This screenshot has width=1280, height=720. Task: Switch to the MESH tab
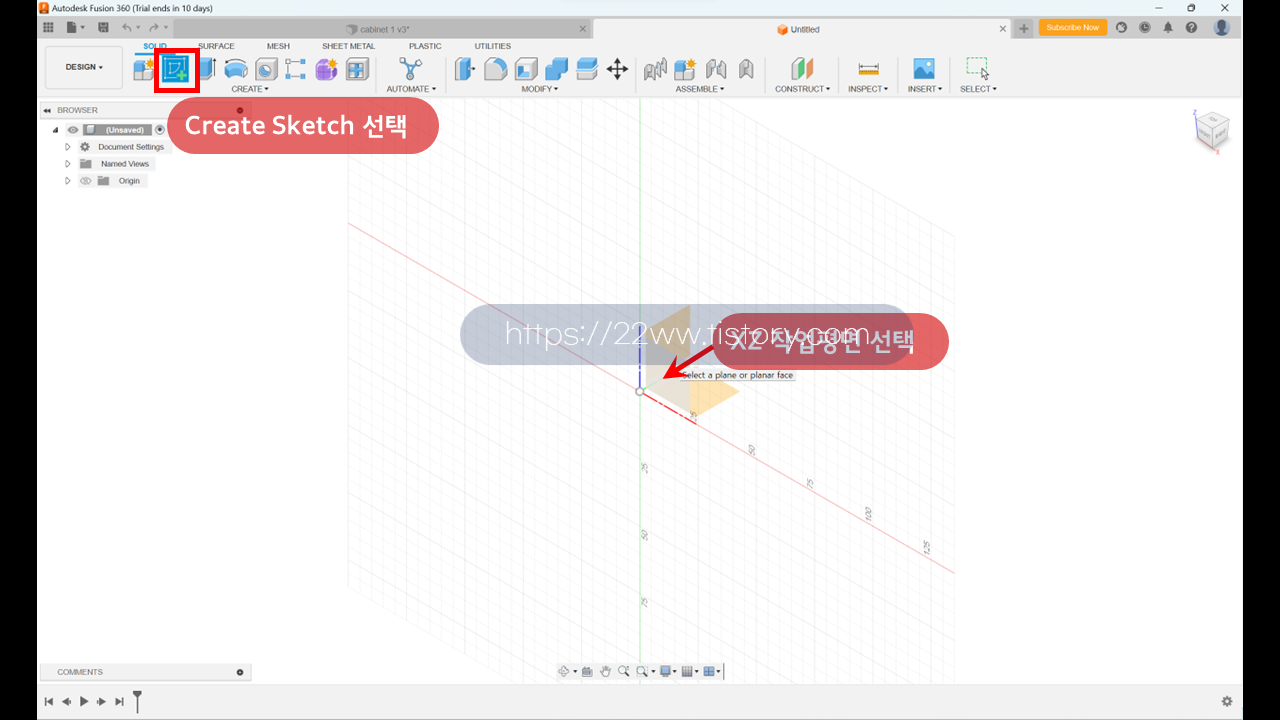[278, 46]
